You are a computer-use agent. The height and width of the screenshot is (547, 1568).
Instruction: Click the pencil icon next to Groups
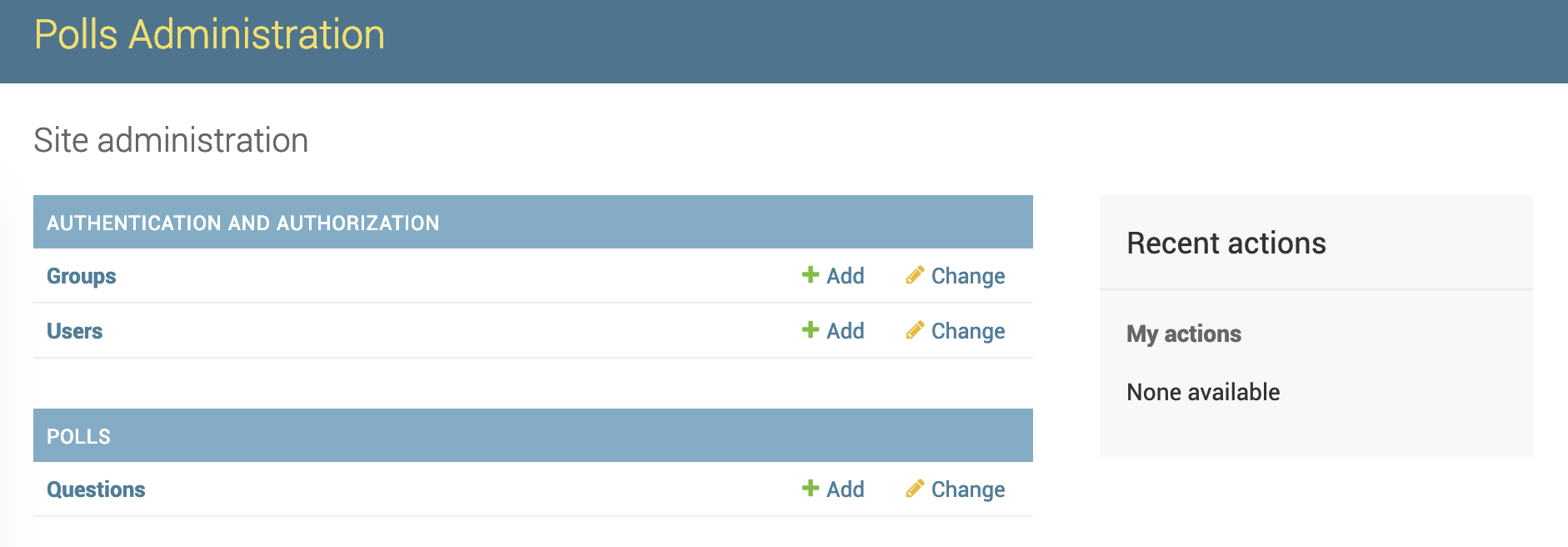point(915,275)
